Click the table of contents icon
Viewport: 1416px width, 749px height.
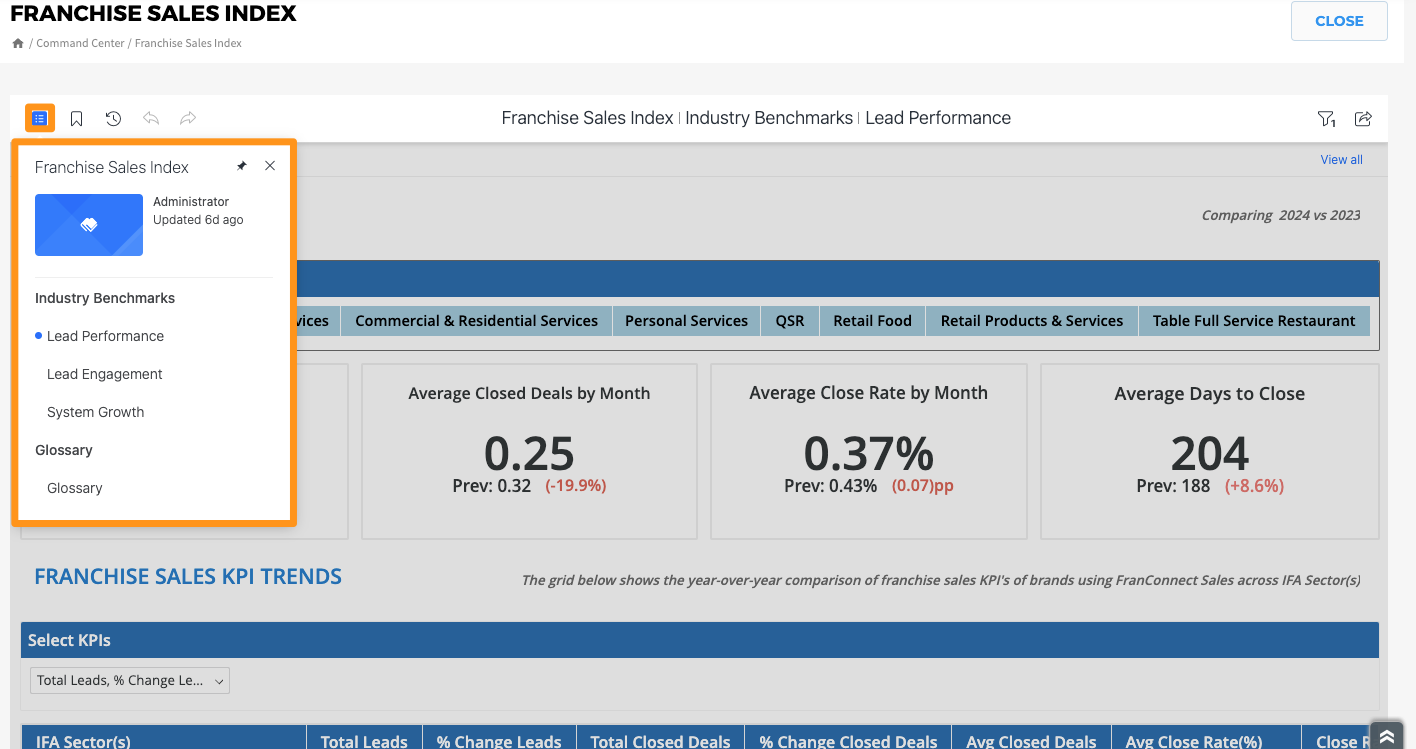(39, 118)
